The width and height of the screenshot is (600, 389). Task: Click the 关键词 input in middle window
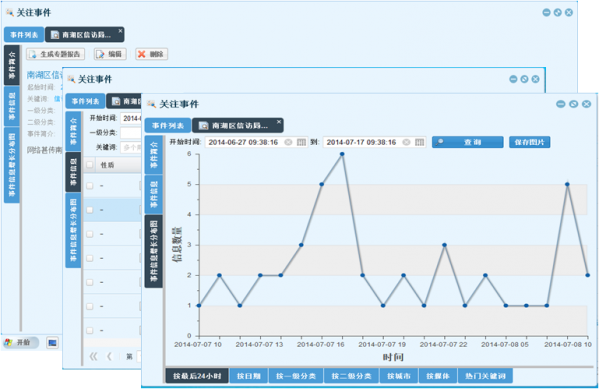(x=131, y=148)
